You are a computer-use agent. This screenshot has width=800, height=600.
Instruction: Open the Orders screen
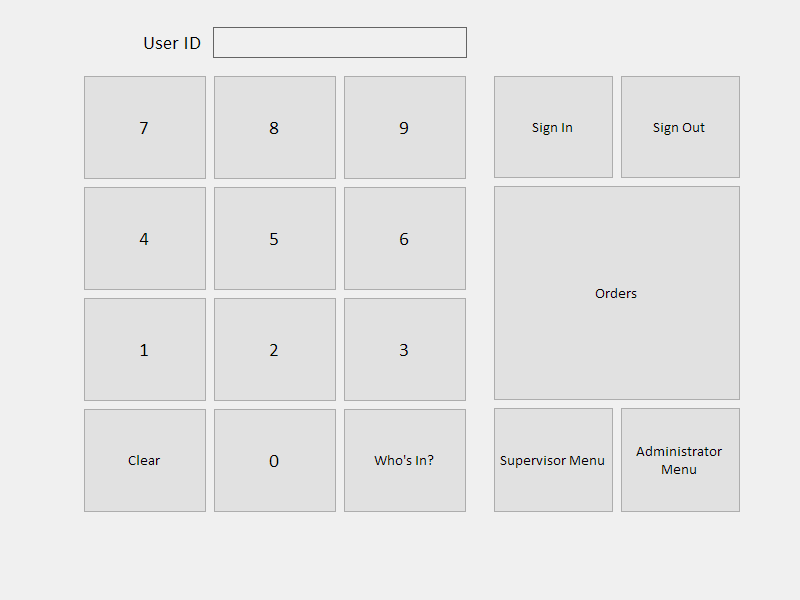[x=616, y=293]
